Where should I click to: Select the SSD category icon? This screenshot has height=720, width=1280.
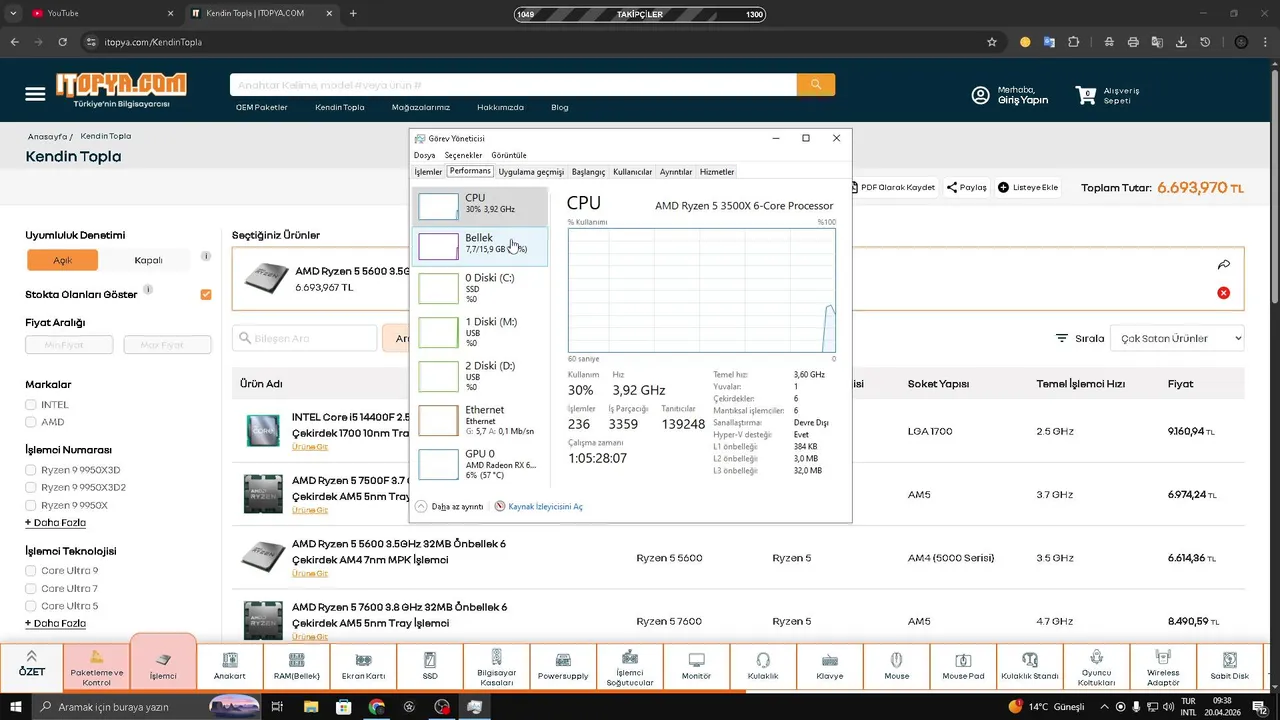430,667
